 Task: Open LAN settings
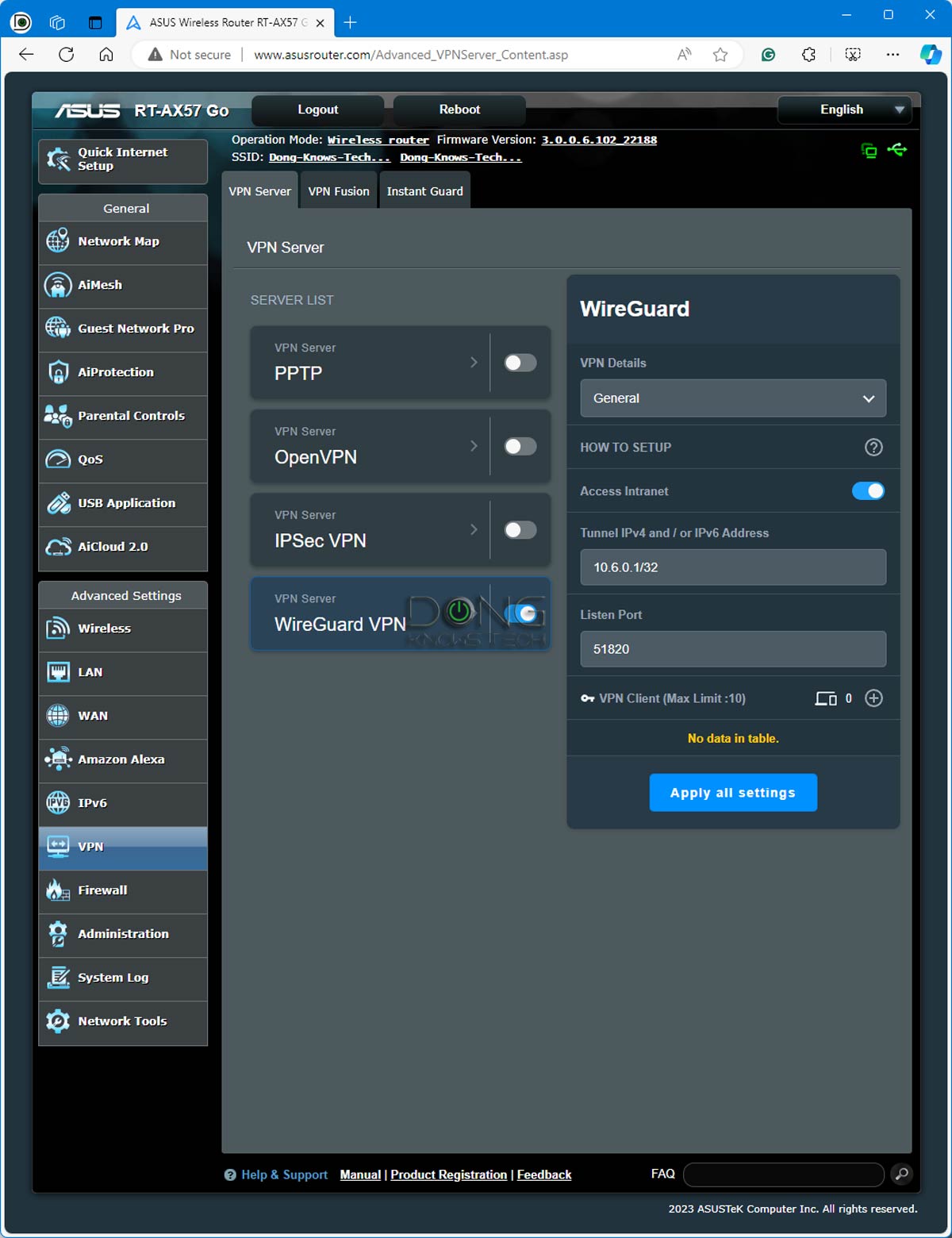click(x=123, y=672)
